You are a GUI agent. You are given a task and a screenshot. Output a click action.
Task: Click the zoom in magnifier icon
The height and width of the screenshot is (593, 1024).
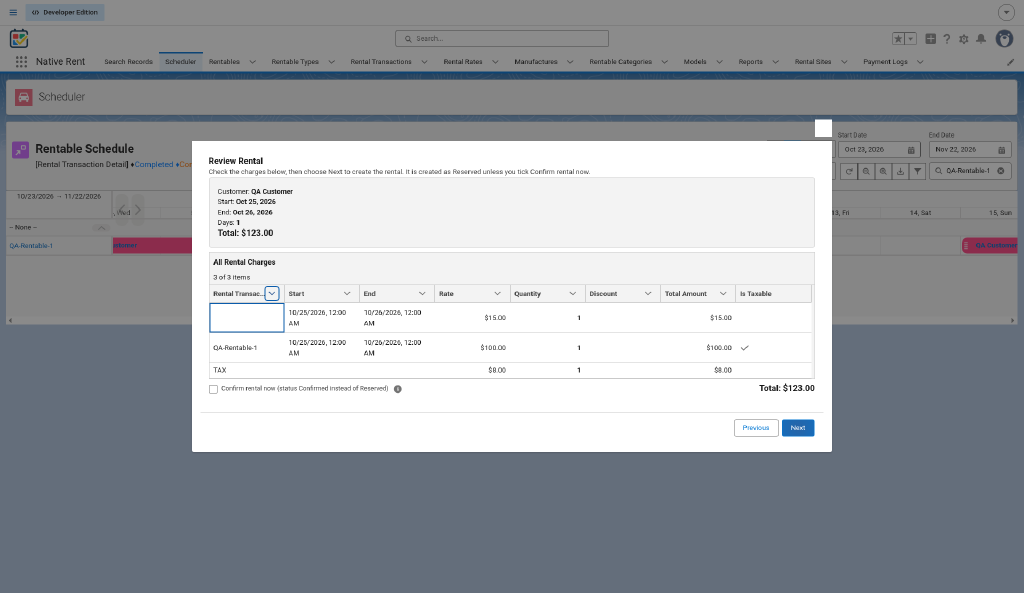883,171
